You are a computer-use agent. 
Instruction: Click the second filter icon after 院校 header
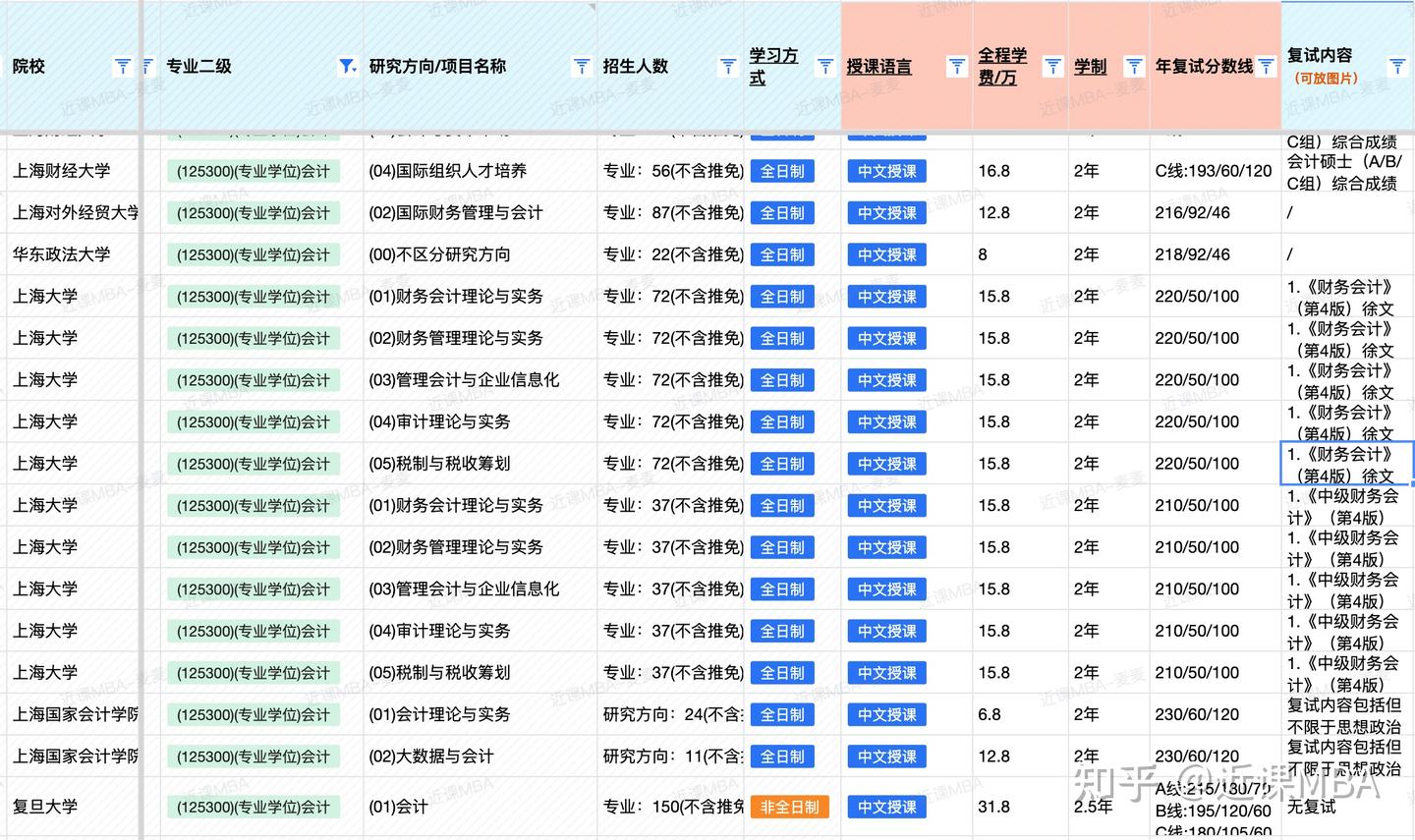145,66
